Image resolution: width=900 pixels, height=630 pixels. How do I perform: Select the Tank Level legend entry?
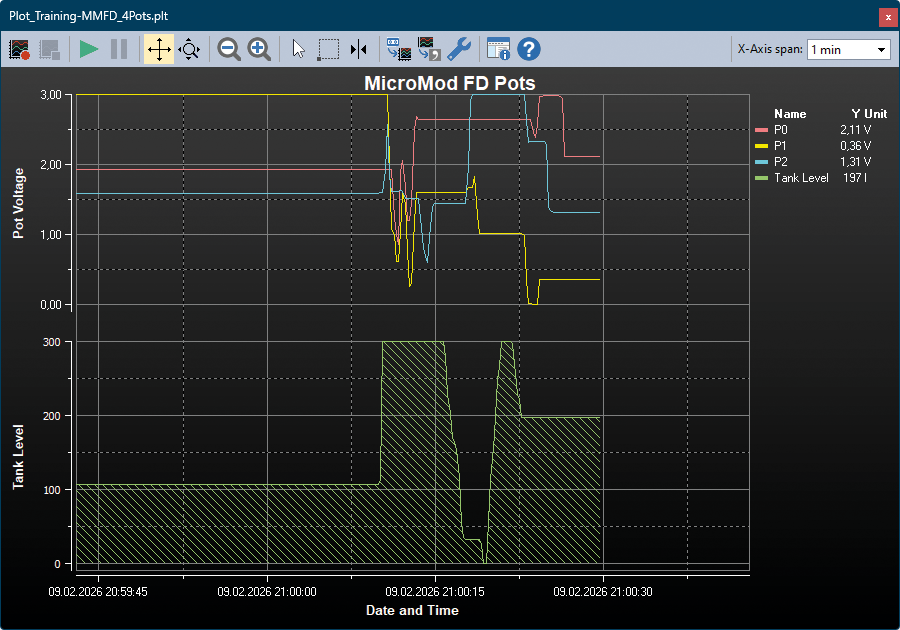pos(801,178)
